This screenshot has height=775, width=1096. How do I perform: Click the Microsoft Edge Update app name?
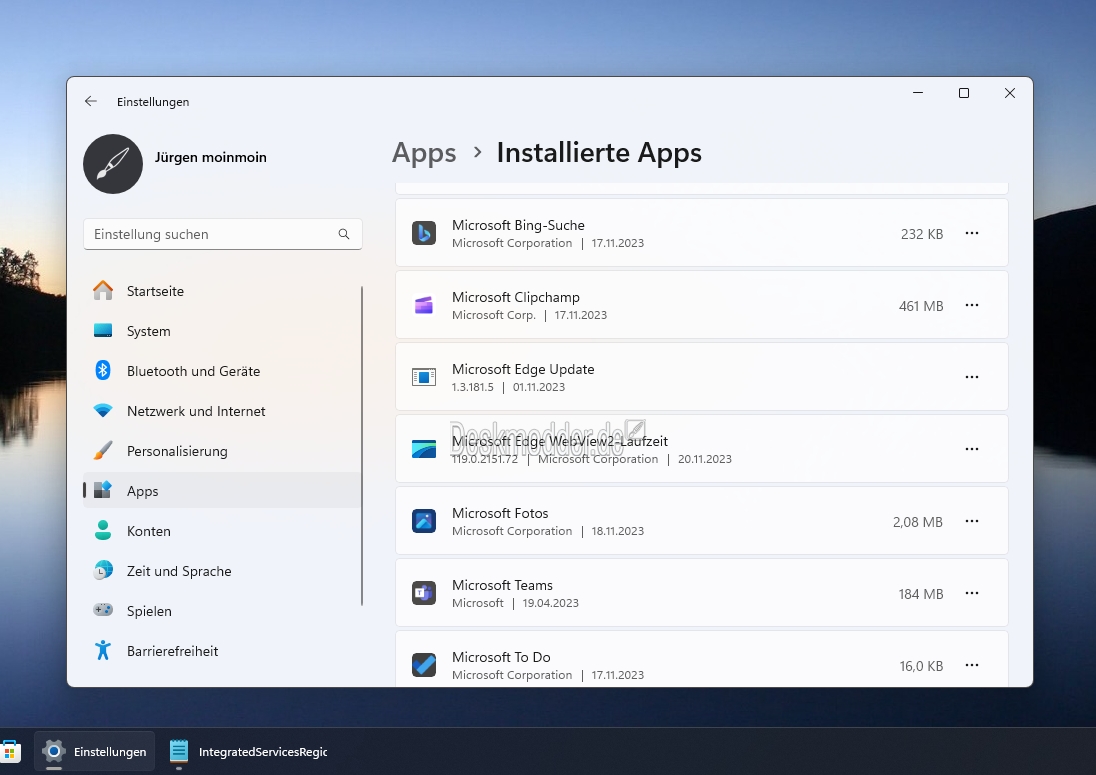(523, 369)
